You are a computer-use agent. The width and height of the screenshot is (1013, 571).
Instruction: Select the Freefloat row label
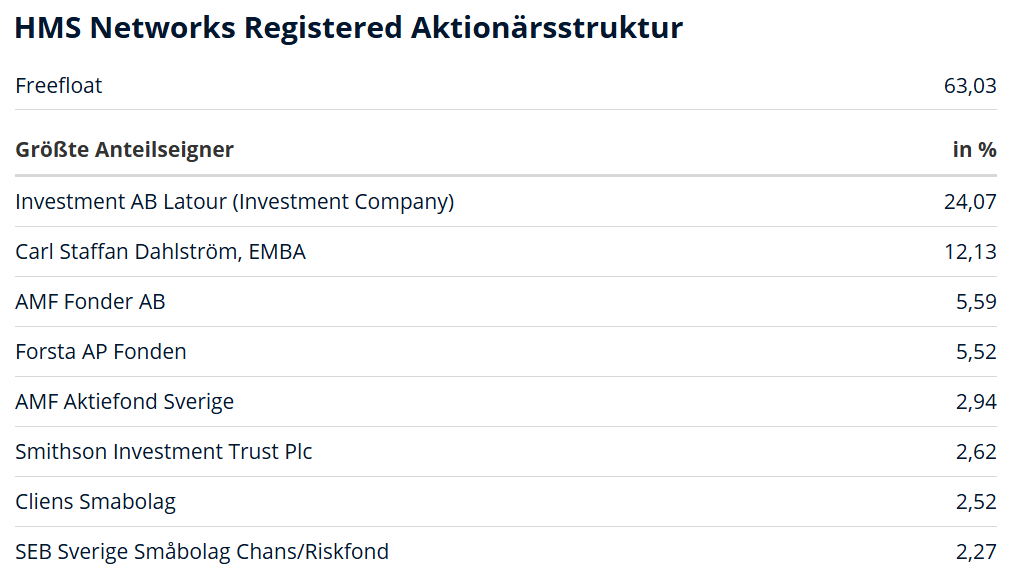tap(59, 86)
